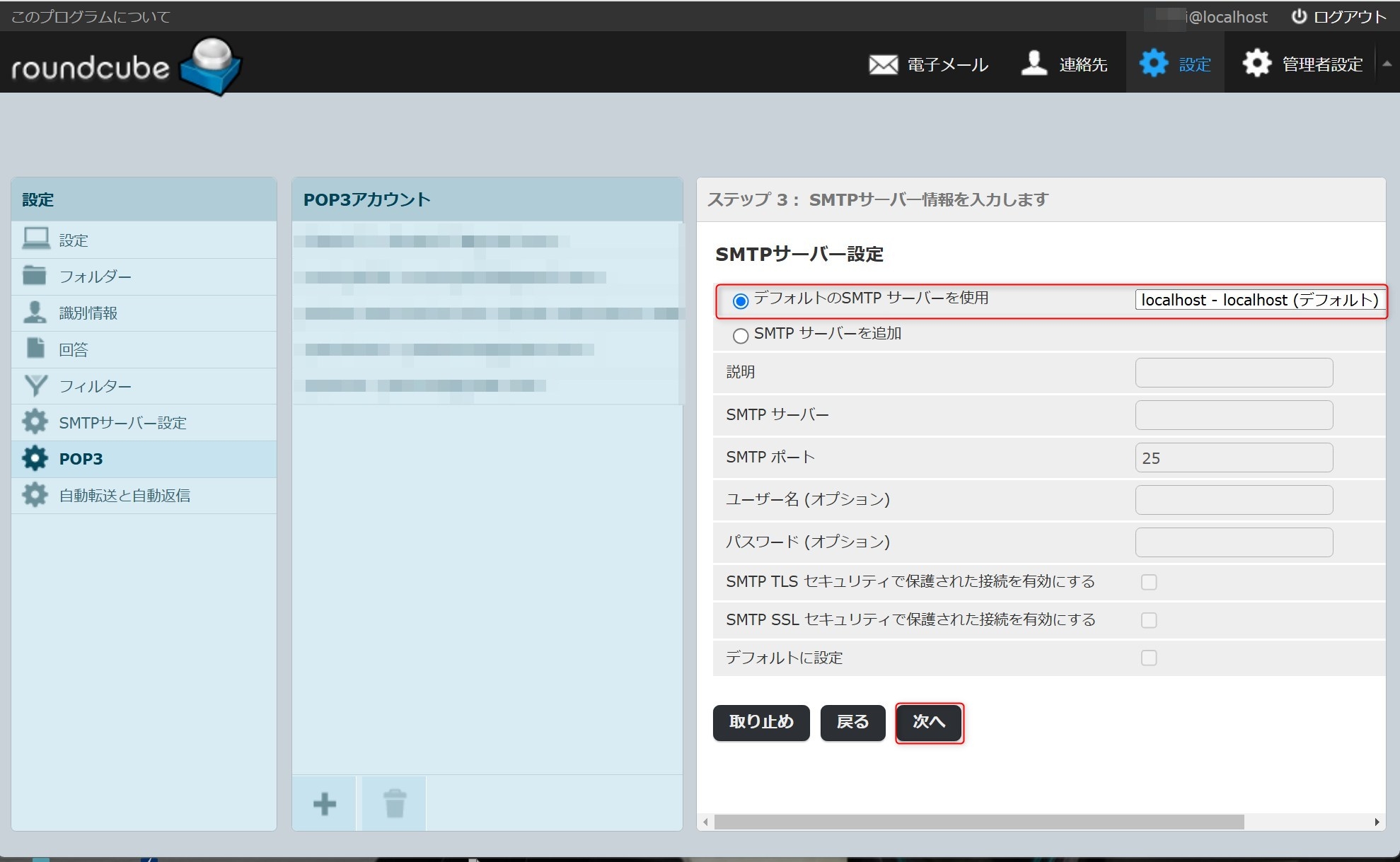This screenshot has height=862, width=1400.
Task: Open mail via the envelope icon
Action: [x=883, y=64]
